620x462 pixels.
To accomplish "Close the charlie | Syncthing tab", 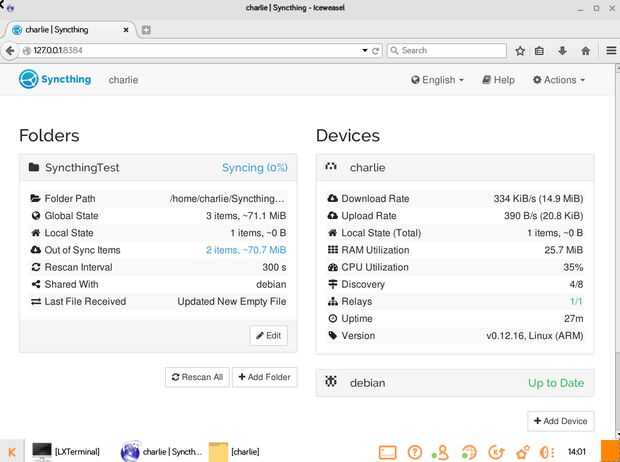I will 126,30.
